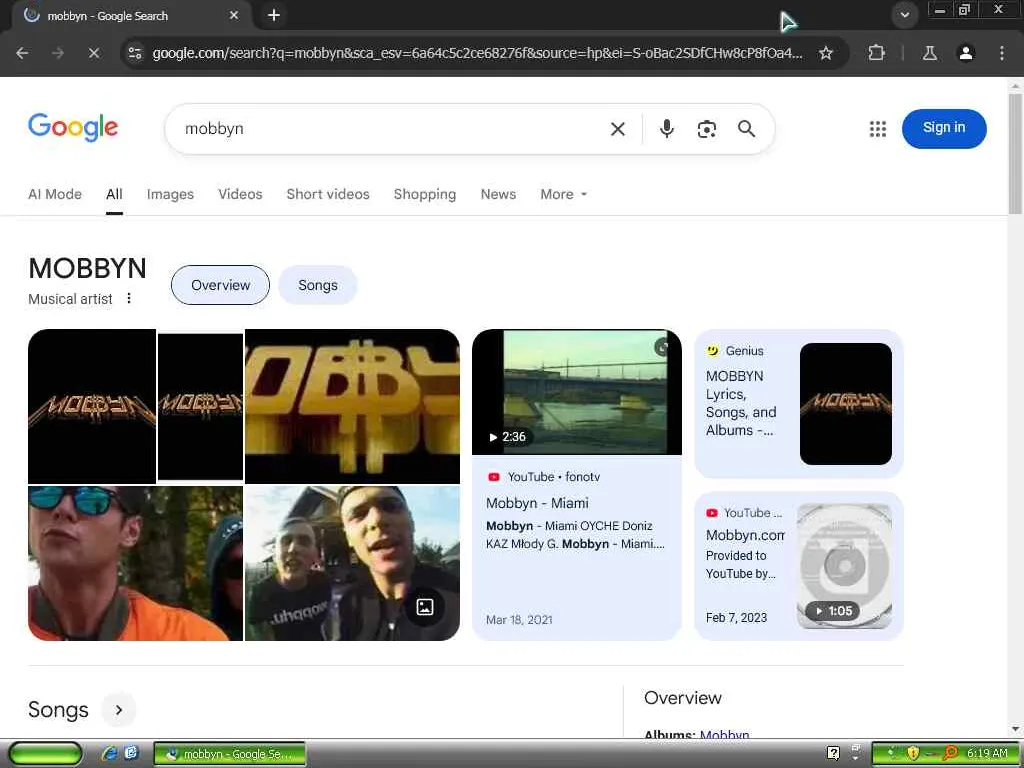The height and width of the screenshot is (768, 1024).
Task: Open the Songs section heading
Action: (58, 710)
